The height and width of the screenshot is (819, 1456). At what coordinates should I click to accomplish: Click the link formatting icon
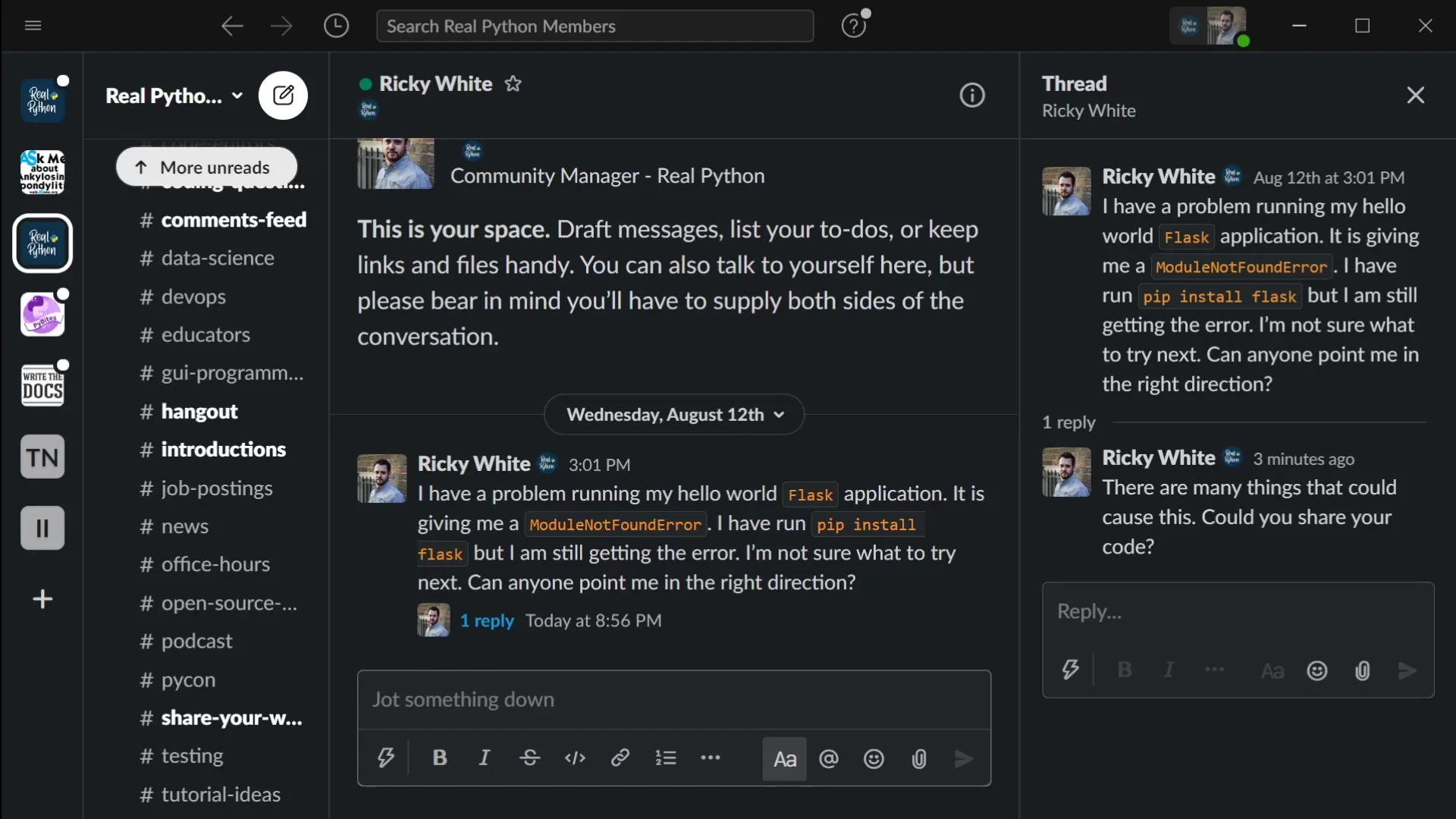[x=620, y=758]
